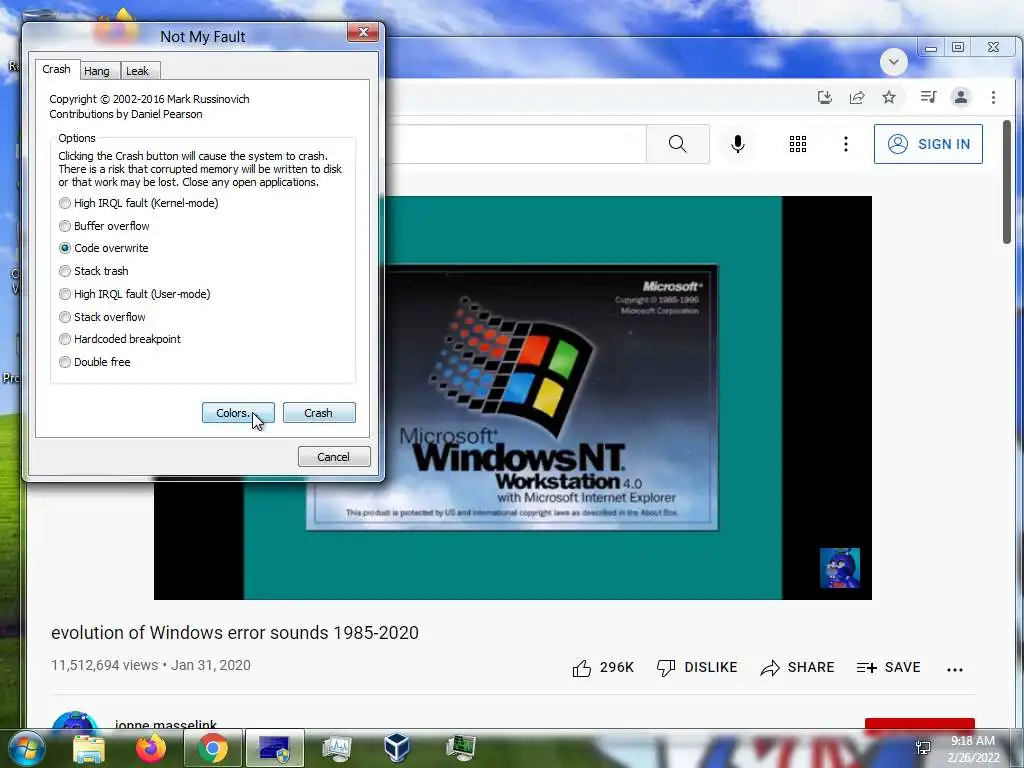Open the Chrome three-dot menu
Viewport: 1024px width, 768px height.
pos(993,97)
